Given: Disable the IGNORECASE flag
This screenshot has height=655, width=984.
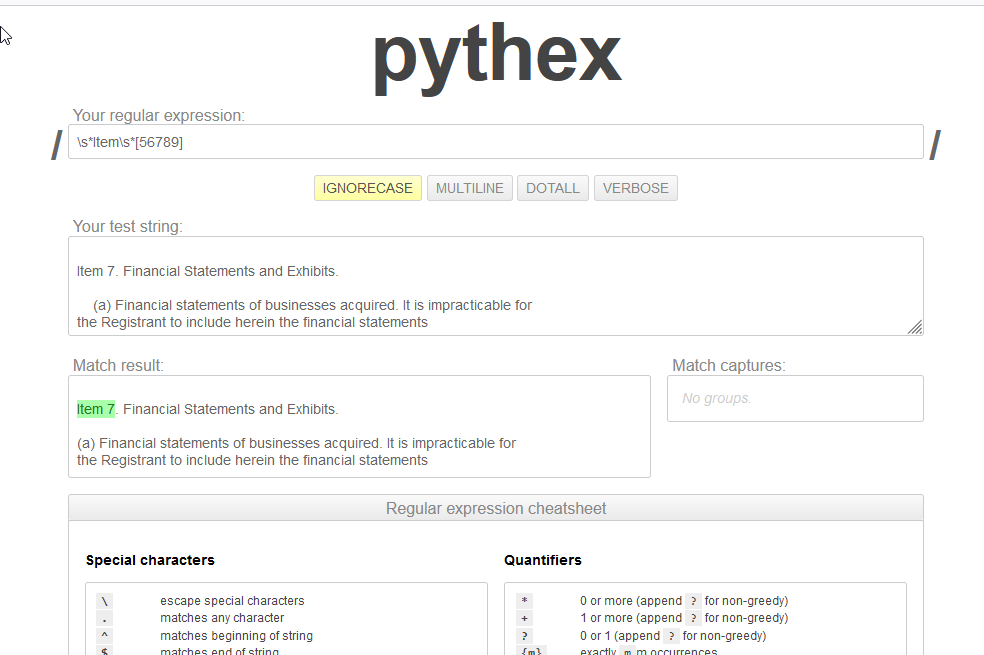Looking at the screenshot, I should coord(367,187).
